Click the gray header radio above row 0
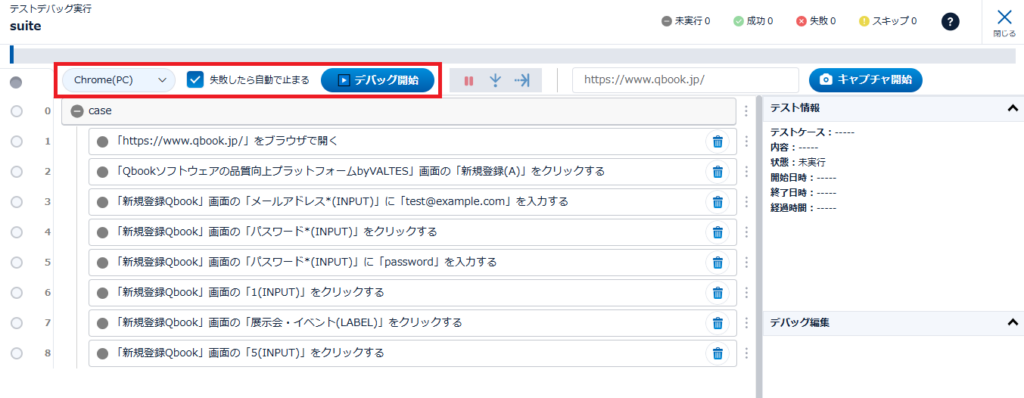The height and width of the screenshot is (398, 1024). [x=16, y=82]
